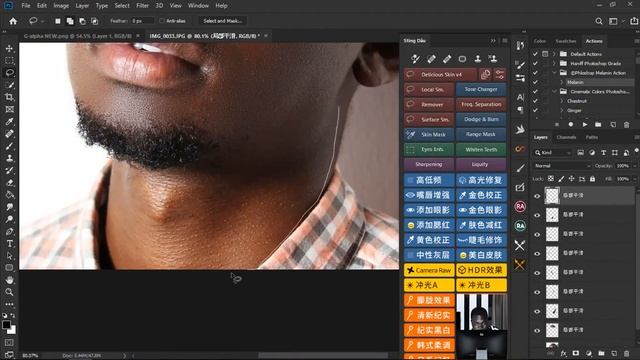640x360 pixels.
Task: Click the Feather value field
Action: click(142, 21)
